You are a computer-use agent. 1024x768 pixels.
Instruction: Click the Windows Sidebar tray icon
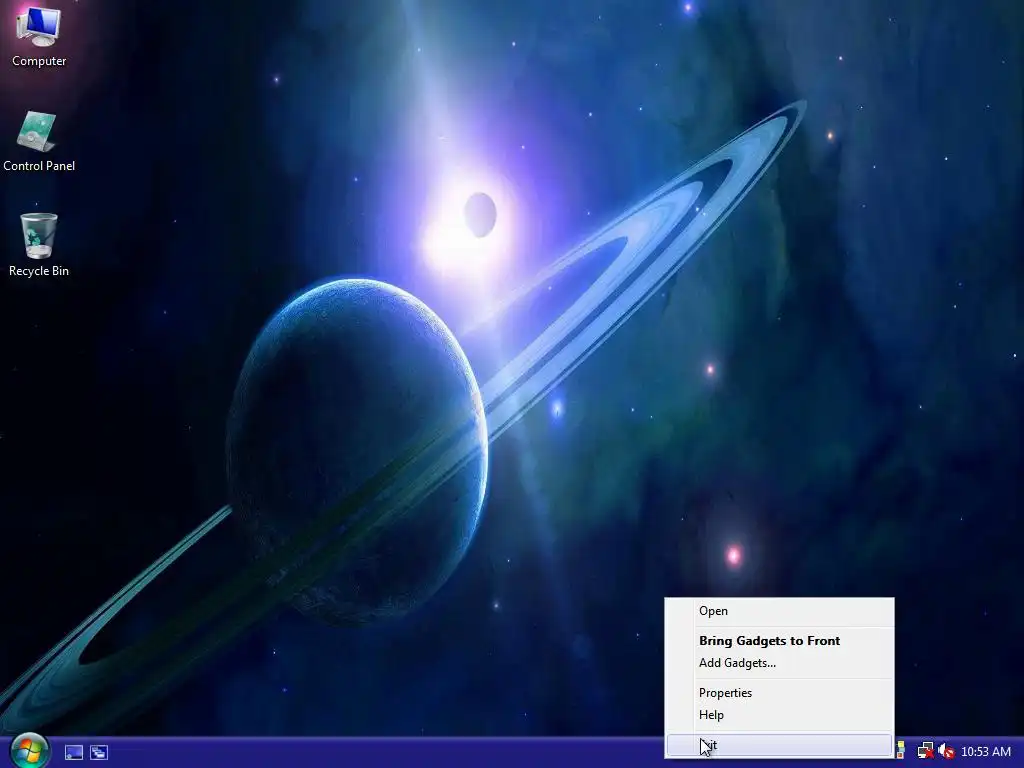click(901, 751)
